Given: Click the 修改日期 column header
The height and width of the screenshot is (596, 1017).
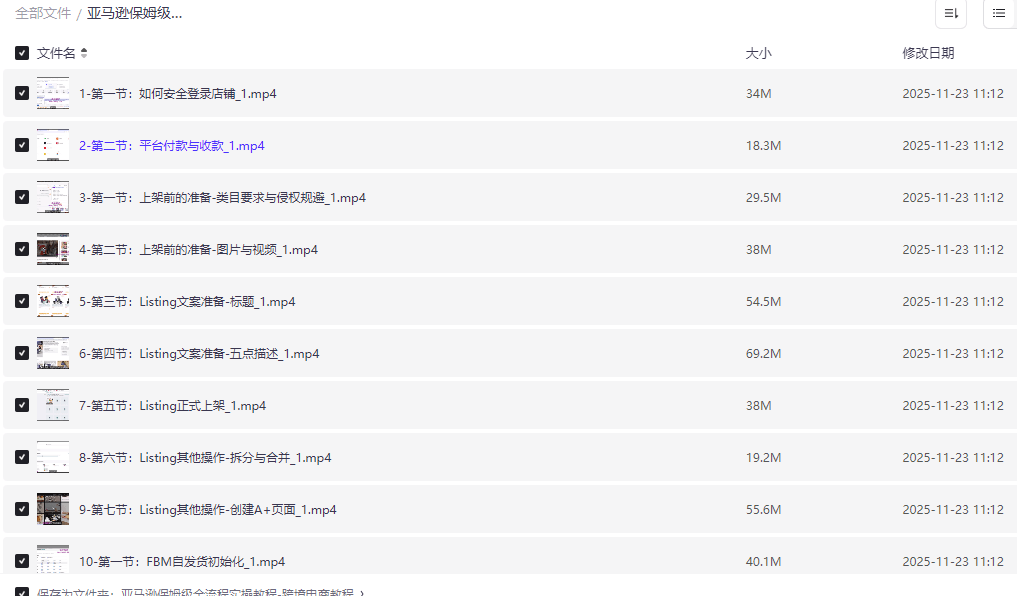Looking at the screenshot, I should click(927, 53).
